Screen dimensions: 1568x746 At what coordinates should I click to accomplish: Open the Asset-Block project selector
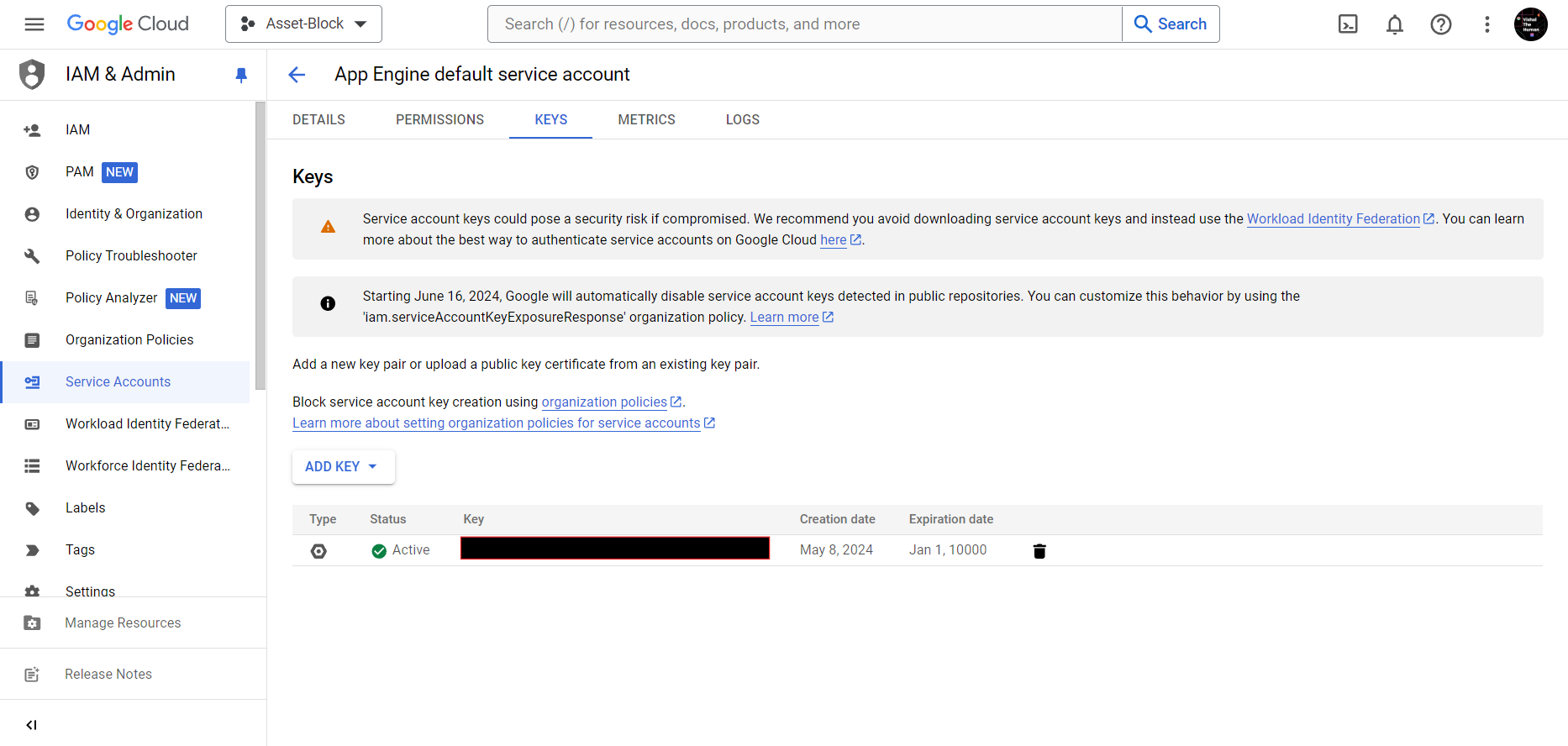pyautogui.click(x=303, y=24)
